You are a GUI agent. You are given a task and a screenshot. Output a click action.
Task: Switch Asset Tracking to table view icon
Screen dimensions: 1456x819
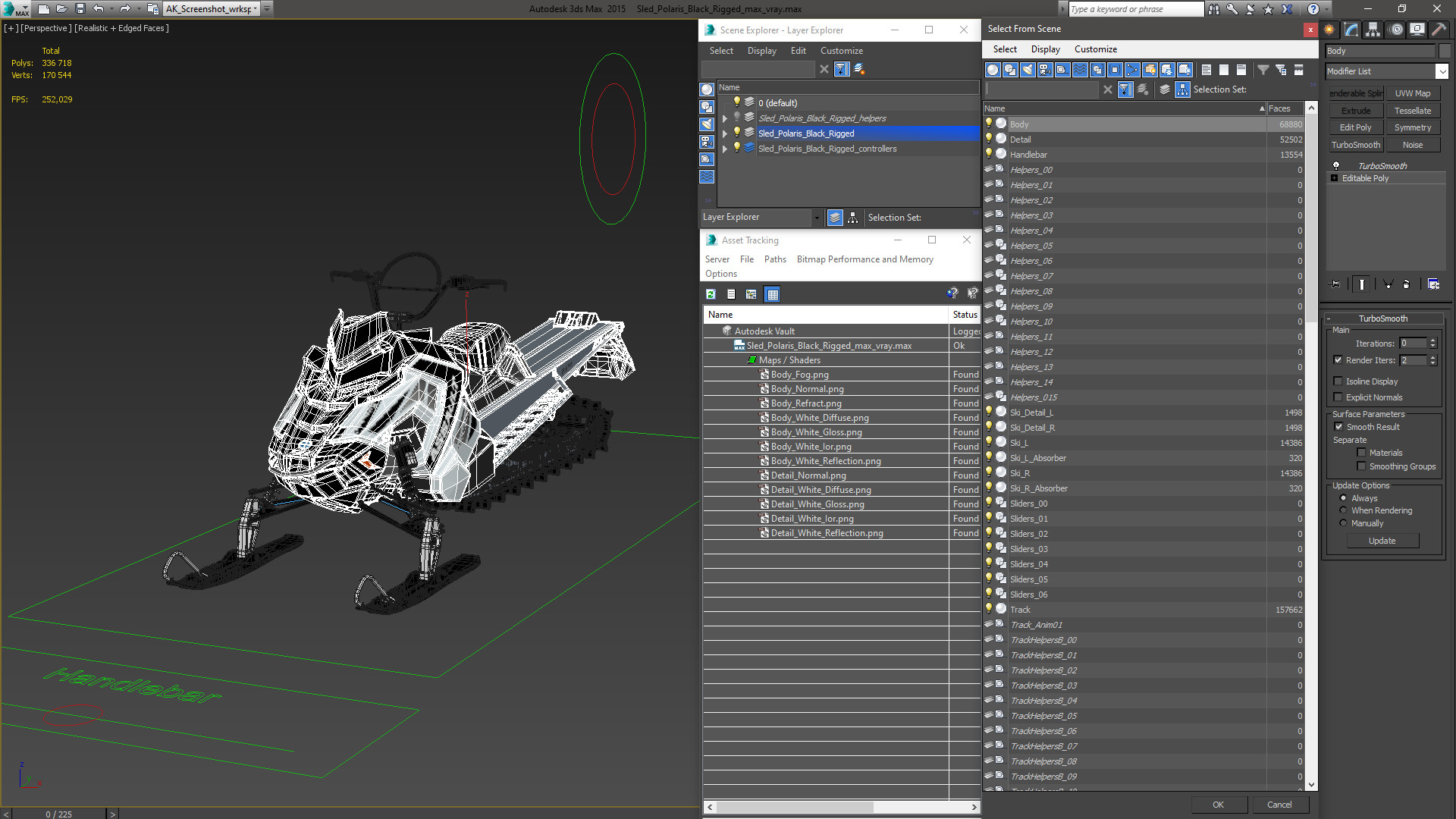tap(772, 294)
